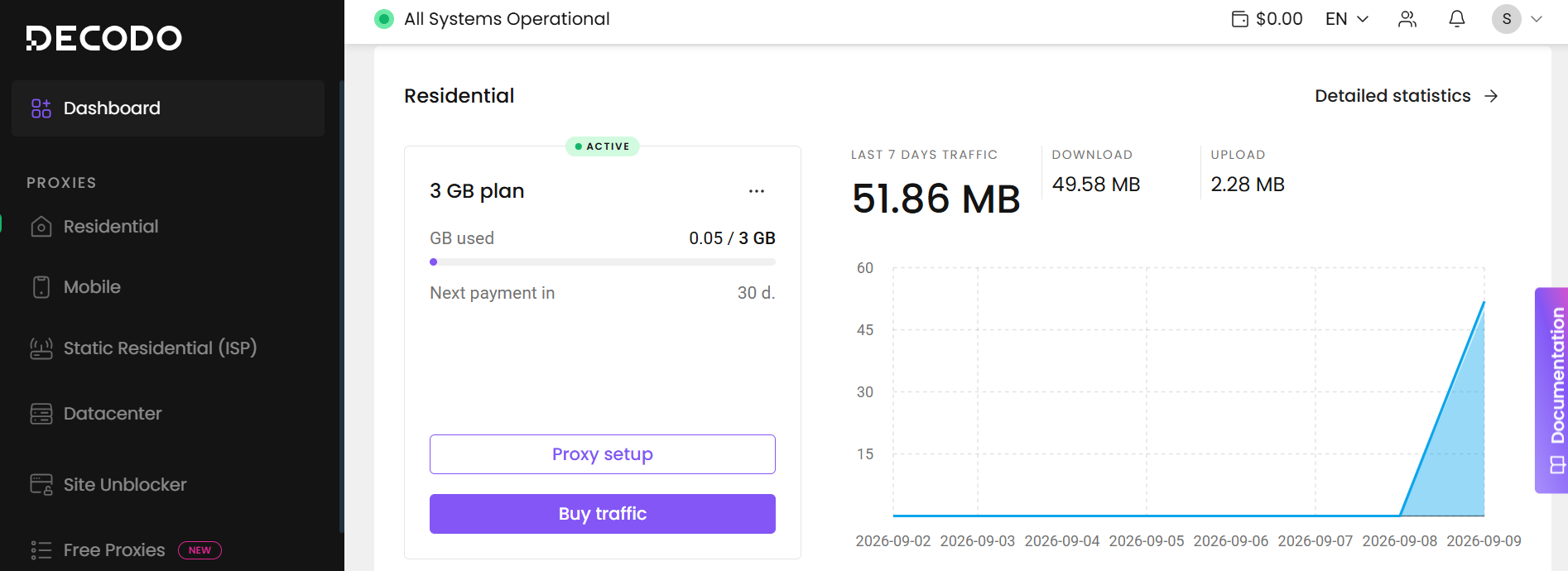Click the All Systems Operational status text

coord(507,19)
